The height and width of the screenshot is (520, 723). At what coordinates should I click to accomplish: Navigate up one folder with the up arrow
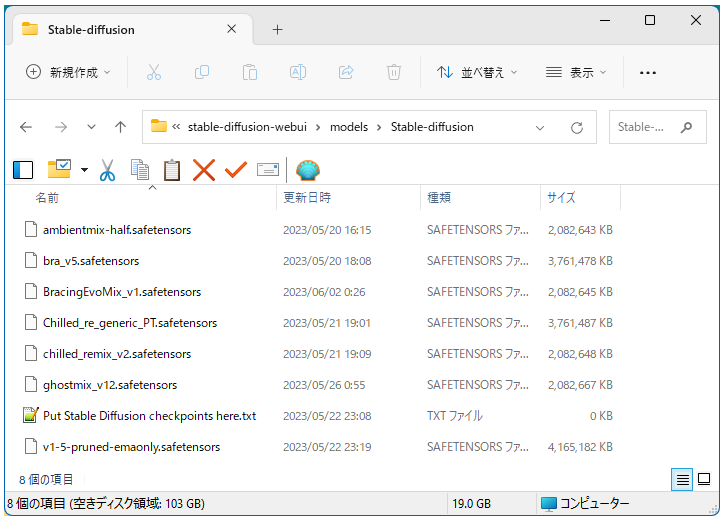coord(121,127)
